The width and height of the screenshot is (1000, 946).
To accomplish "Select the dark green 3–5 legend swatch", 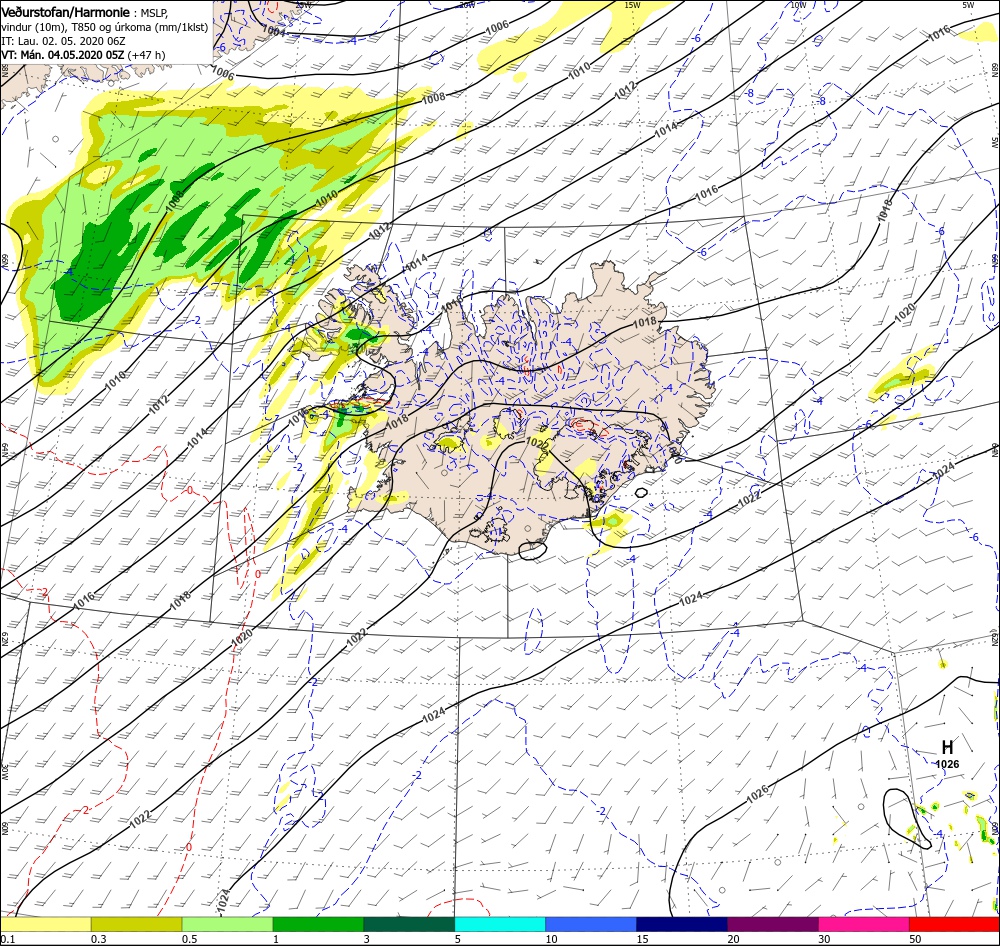I will click(409, 924).
